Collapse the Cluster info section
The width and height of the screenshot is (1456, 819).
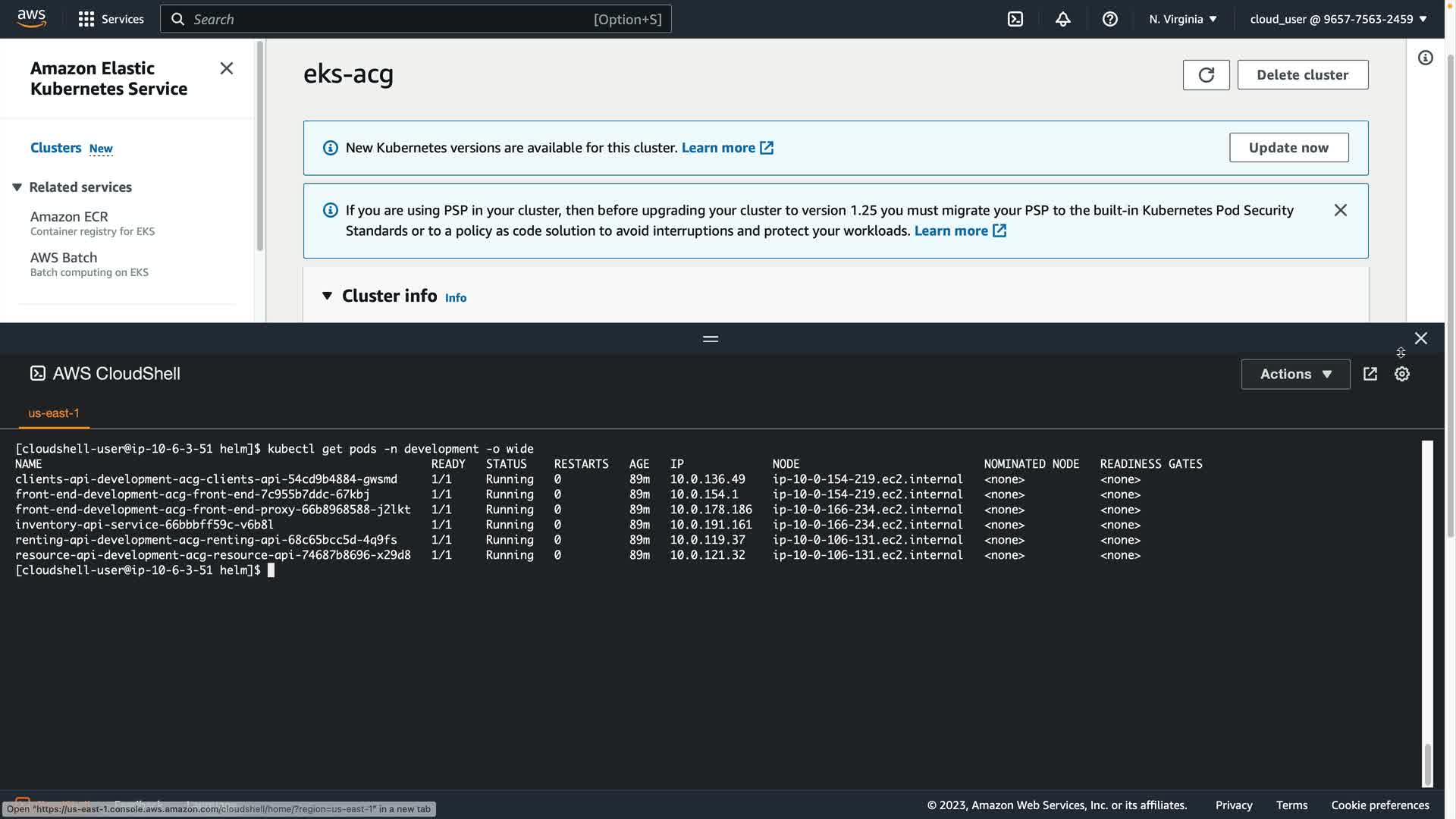click(327, 296)
